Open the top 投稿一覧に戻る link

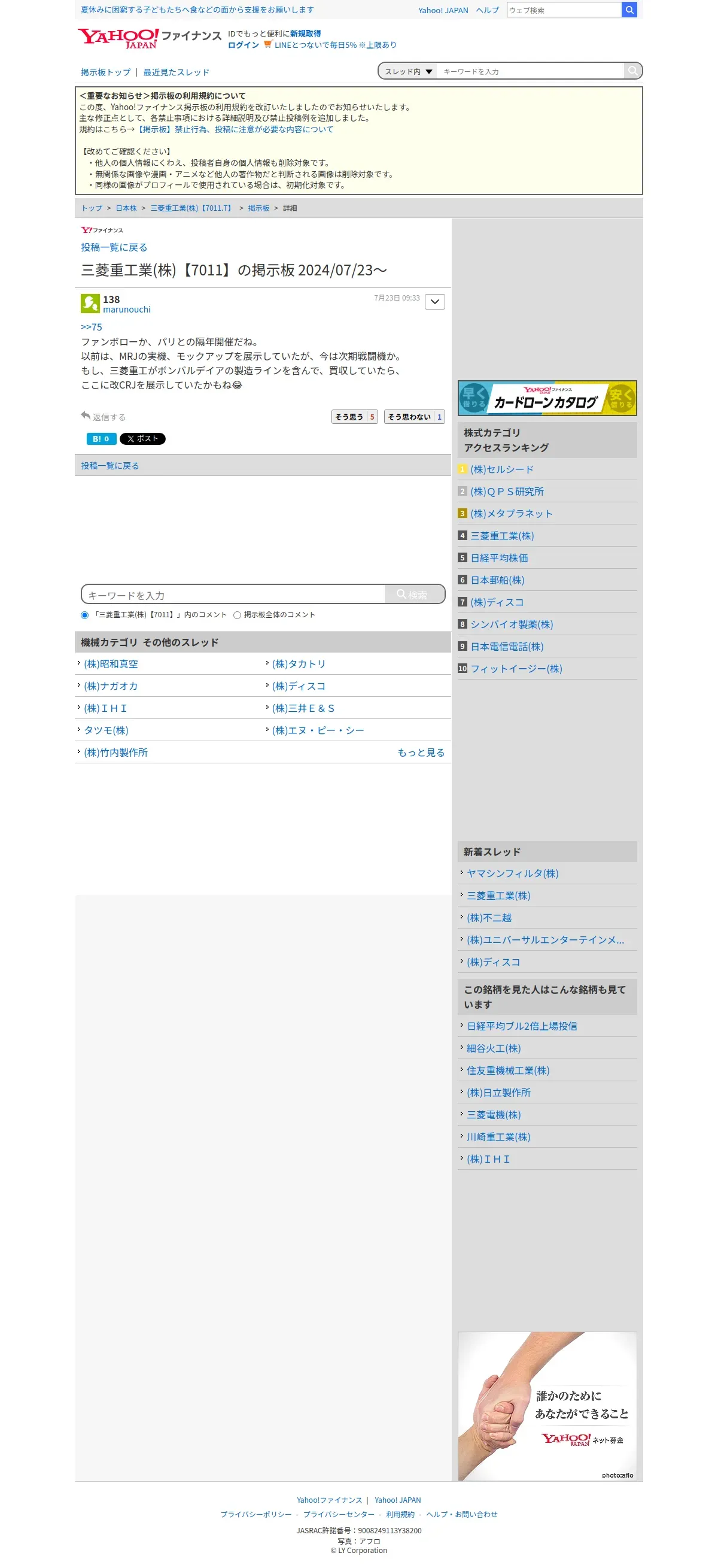(x=114, y=247)
